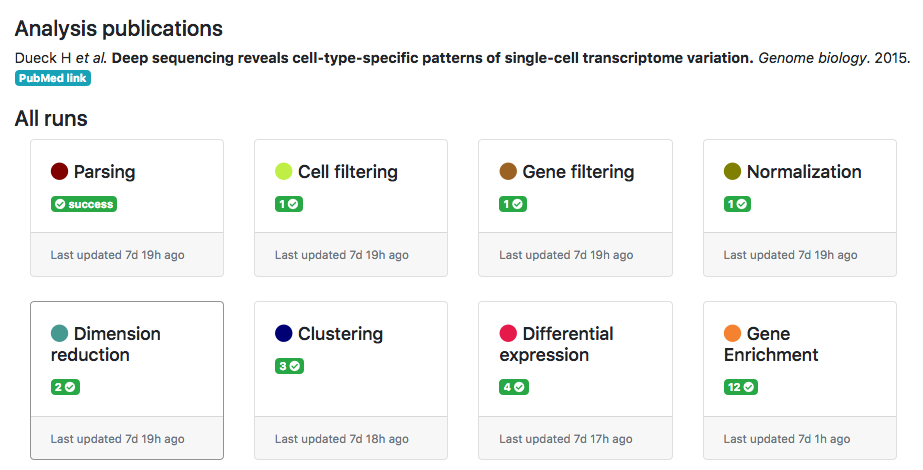923x470 pixels.
Task: Click the teal Dimension reduction circle icon
Action: click(x=59, y=334)
